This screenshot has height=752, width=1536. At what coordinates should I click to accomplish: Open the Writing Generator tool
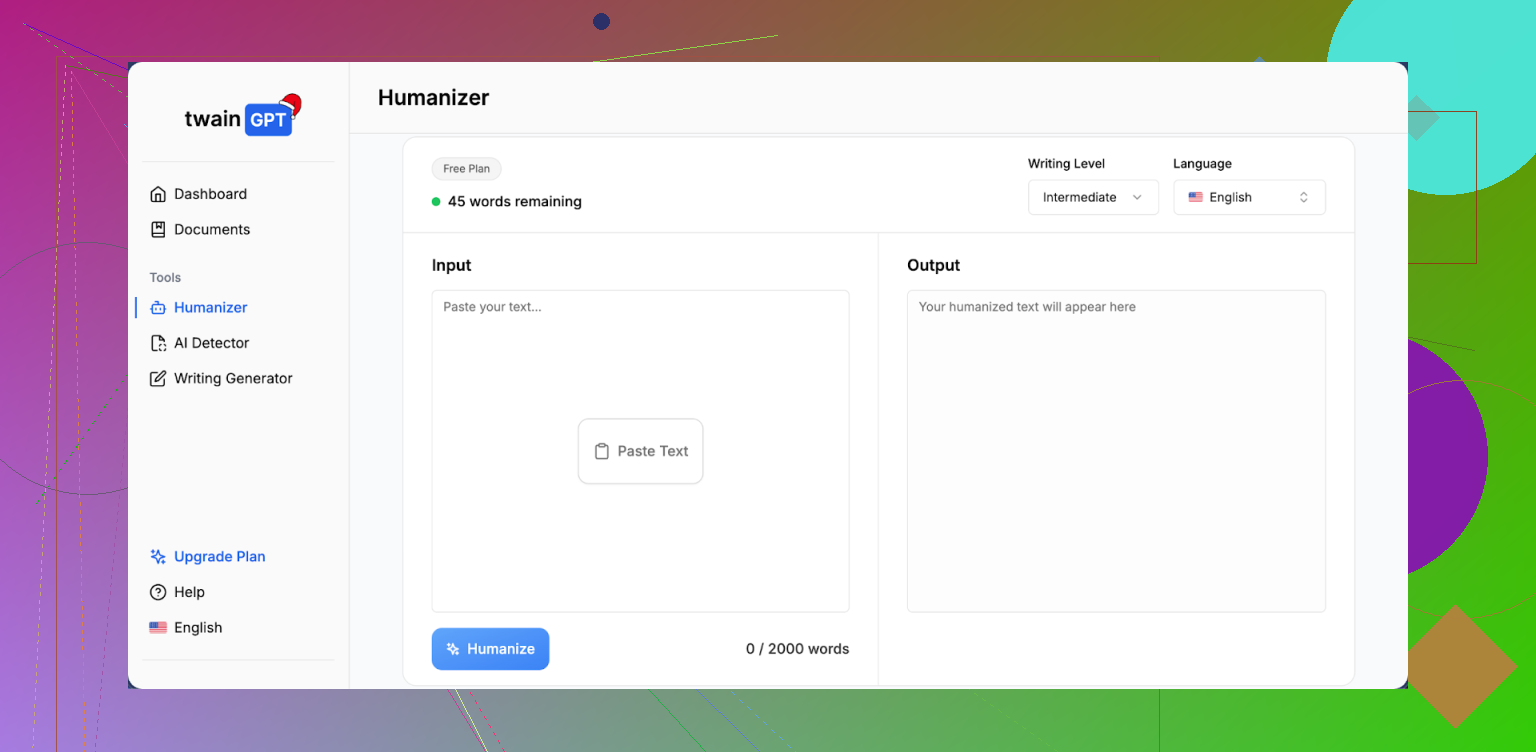233,379
